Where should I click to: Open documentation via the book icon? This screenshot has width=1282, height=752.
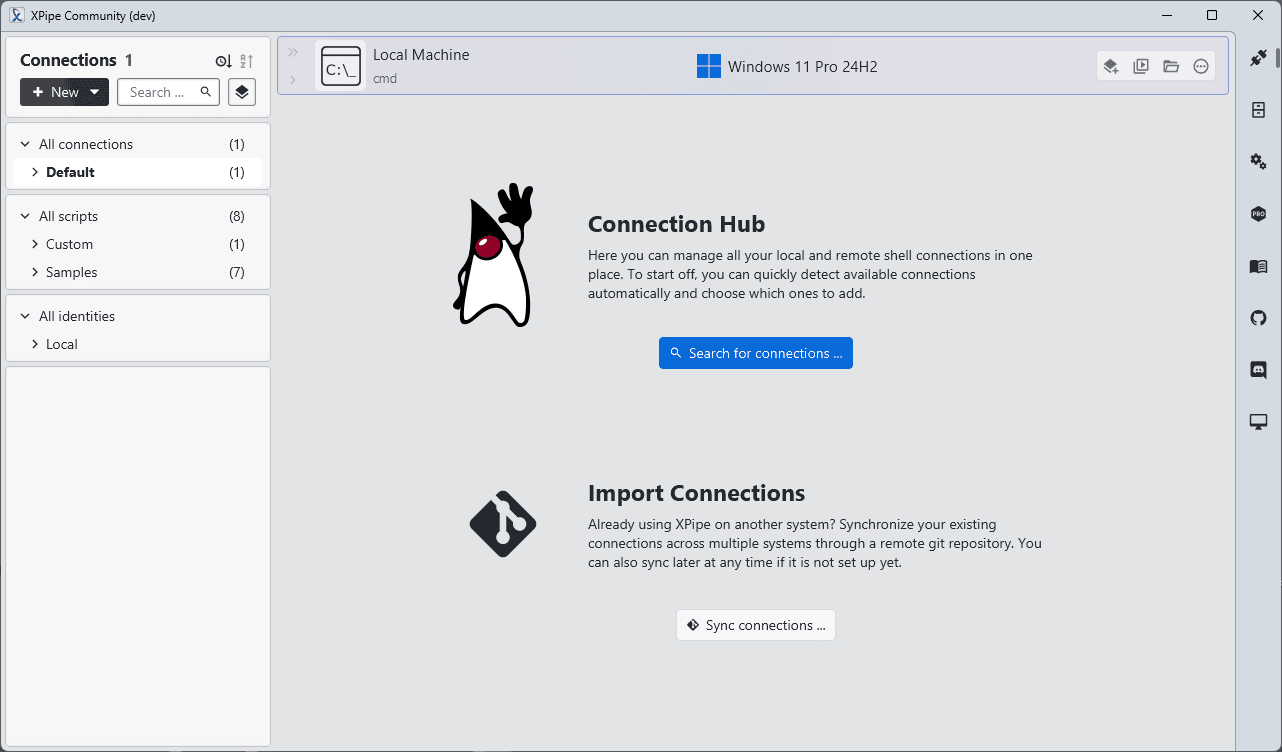(1258, 266)
